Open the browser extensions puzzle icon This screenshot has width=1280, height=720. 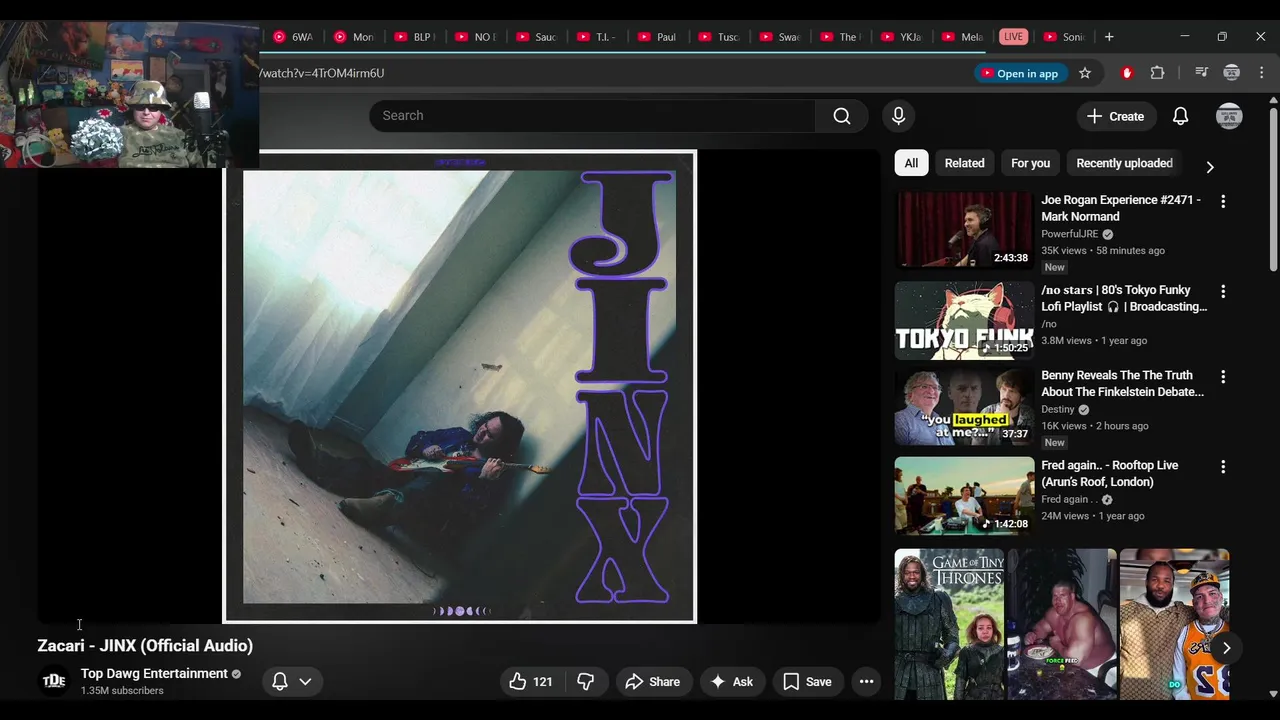[x=1157, y=73]
